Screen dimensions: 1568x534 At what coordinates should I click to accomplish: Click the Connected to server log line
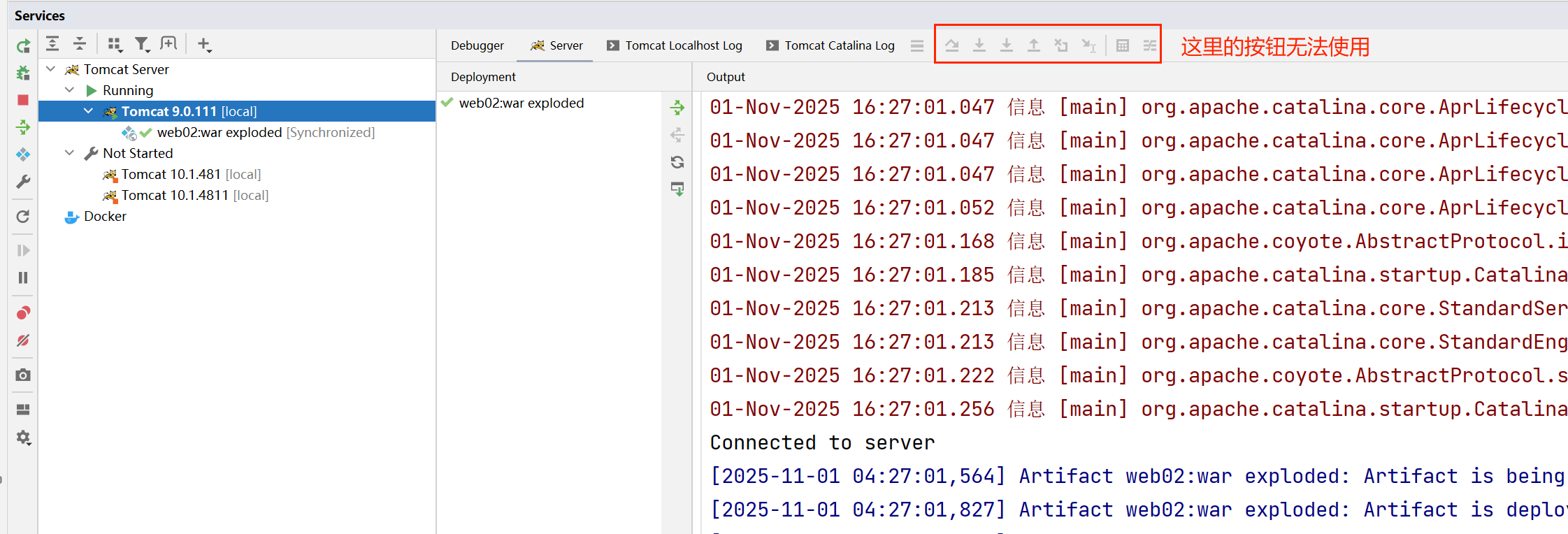pyautogui.click(x=822, y=442)
